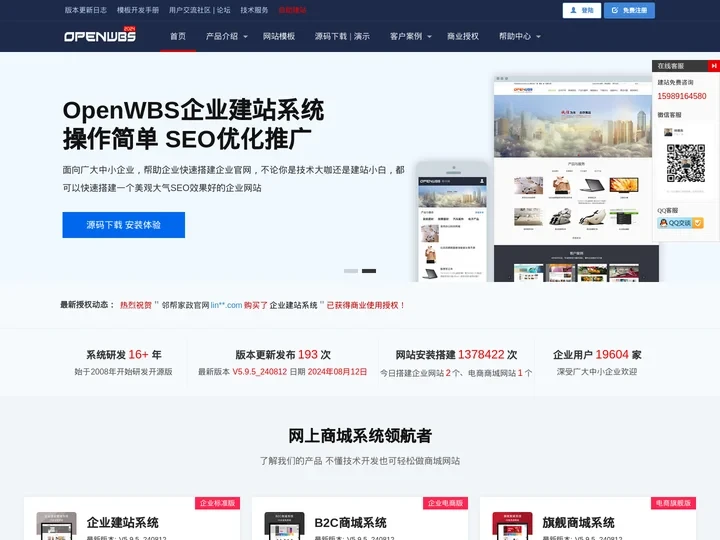
Task: Open the B2C商城系统 product card title
Action: (x=350, y=523)
